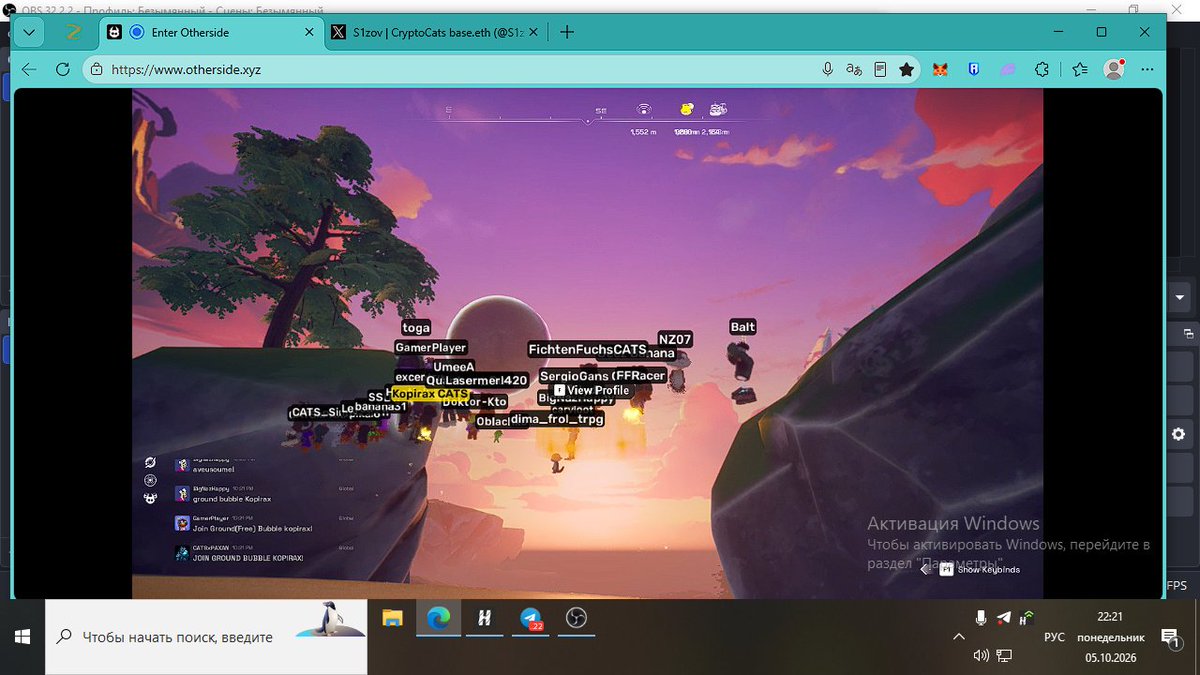
Task: Click the Balt player nametag
Action: click(x=743, y=327)
